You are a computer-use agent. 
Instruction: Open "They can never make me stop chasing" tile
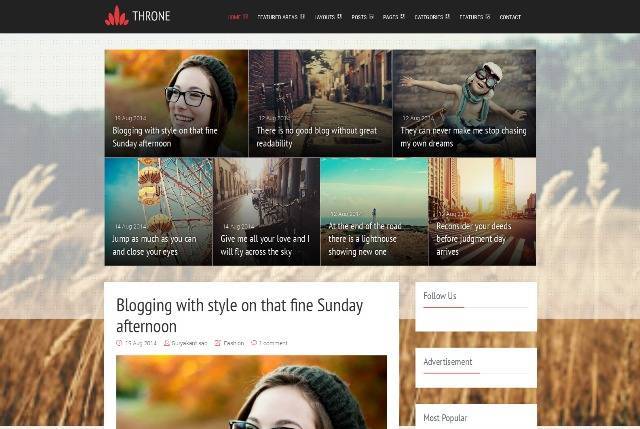point(464,103)
